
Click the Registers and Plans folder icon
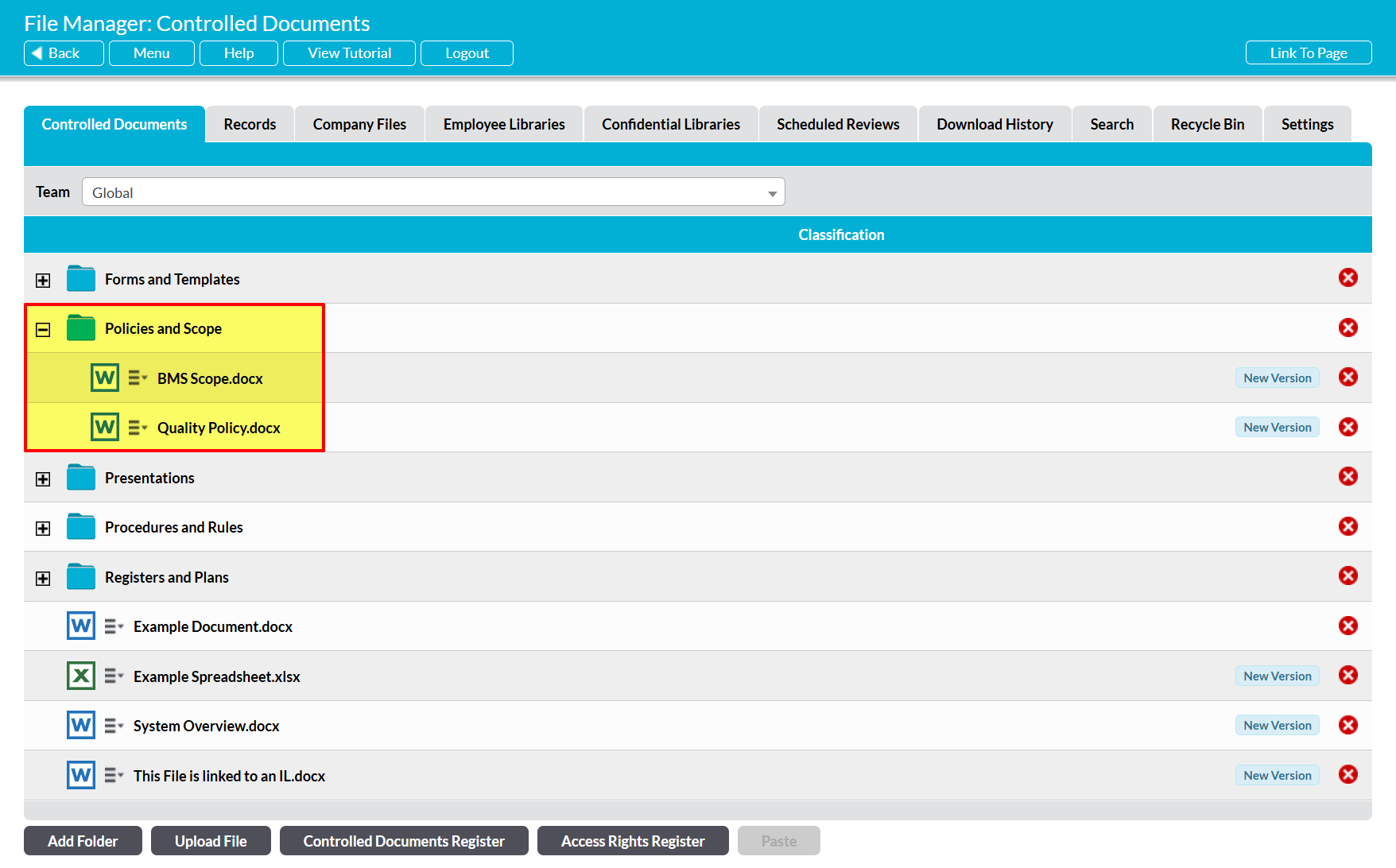tap(80, 577)
